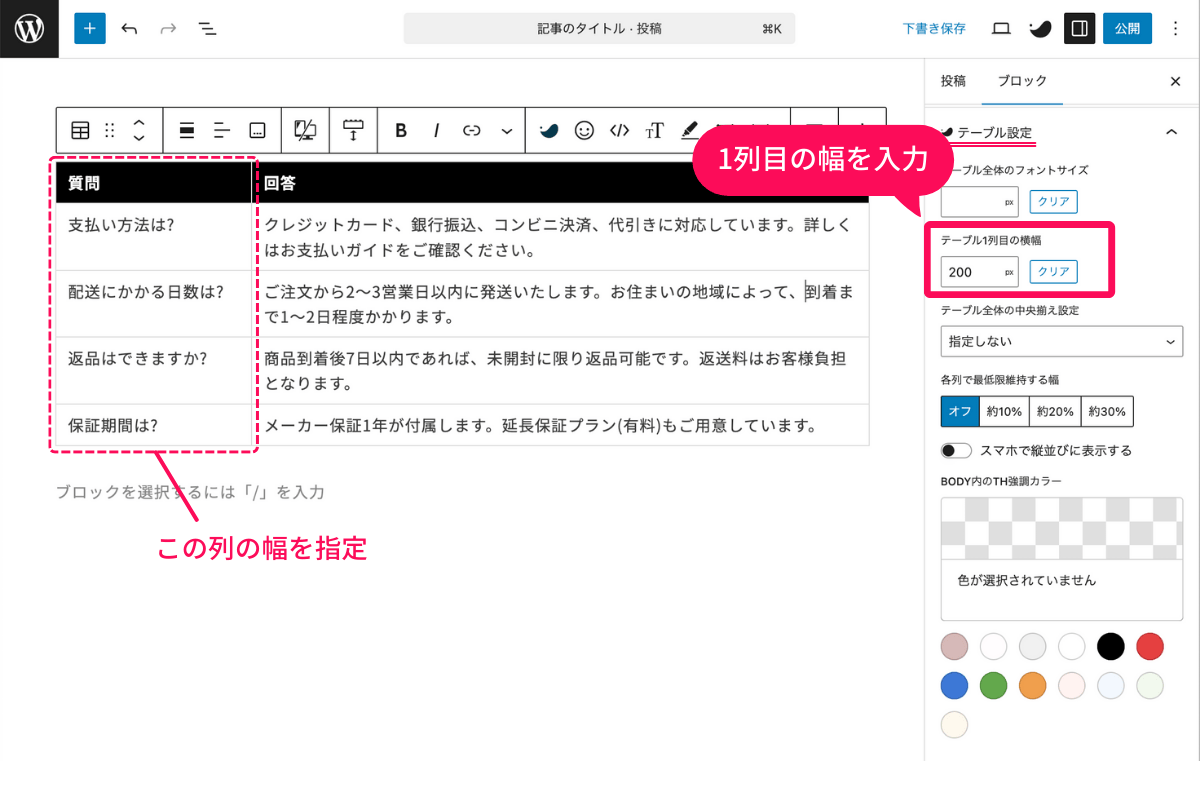Click the undo arrow icon
Viewport: 1200px width, 800px height.
click(130, 28)
